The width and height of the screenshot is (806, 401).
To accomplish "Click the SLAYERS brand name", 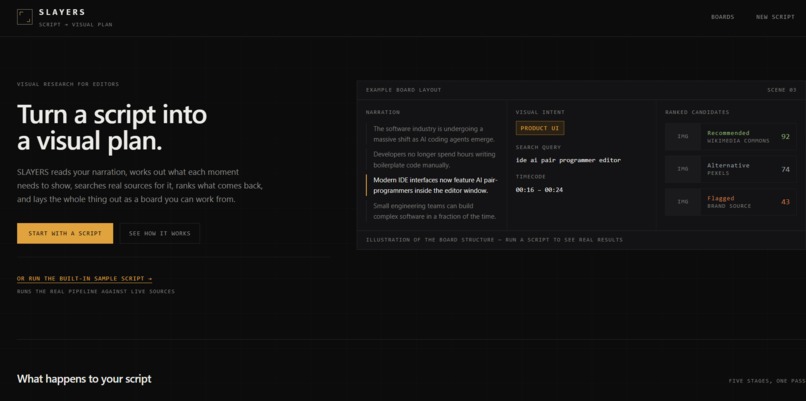I will (62, 12).
